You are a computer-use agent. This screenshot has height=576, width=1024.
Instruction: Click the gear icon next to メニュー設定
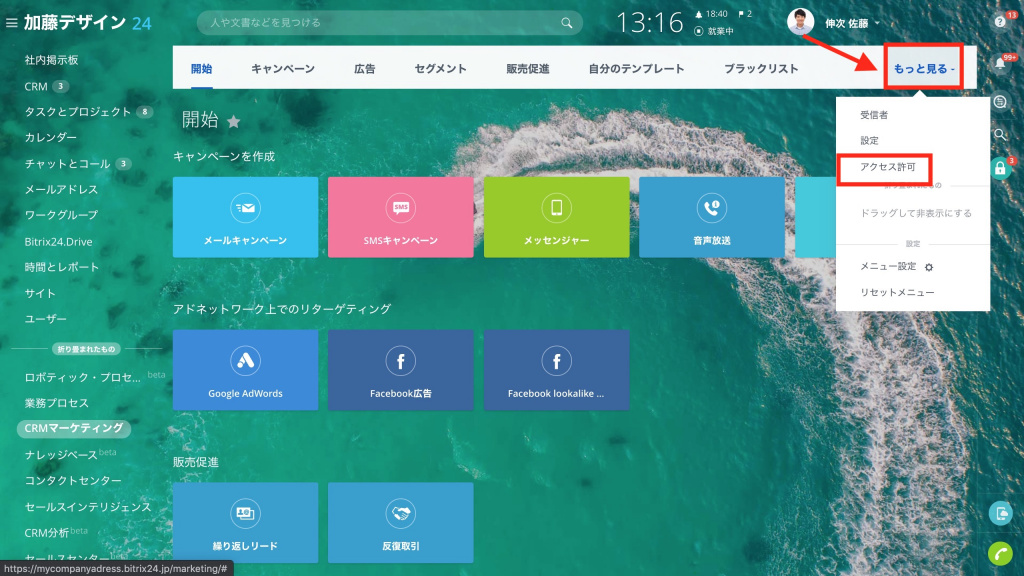click(929, 267)
